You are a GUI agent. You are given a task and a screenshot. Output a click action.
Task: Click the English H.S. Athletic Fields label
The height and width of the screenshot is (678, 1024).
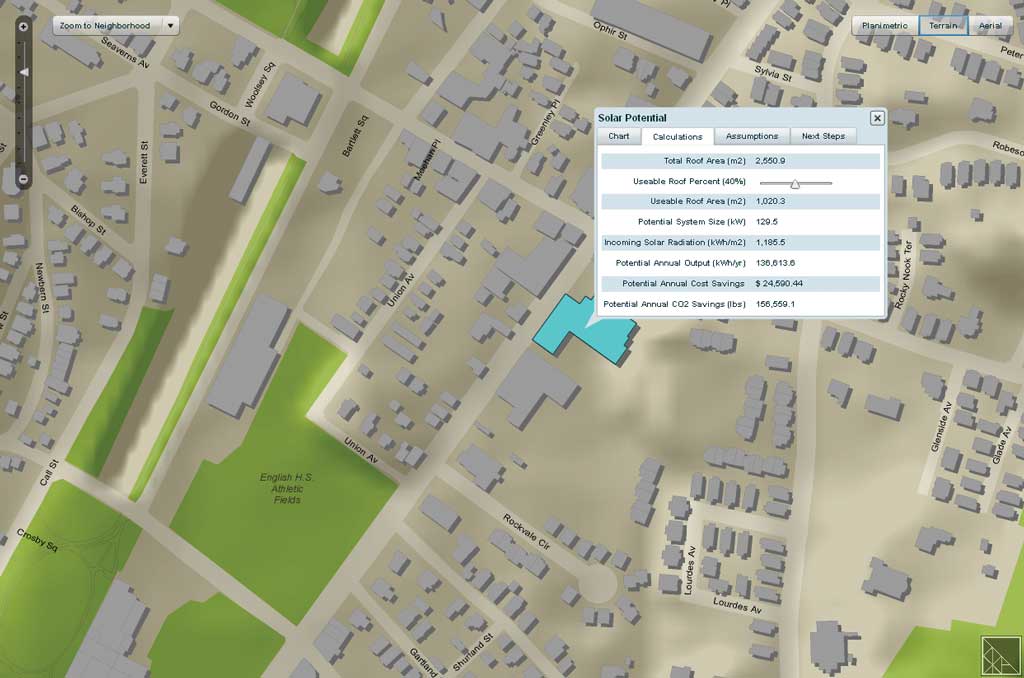click(287, 488)
